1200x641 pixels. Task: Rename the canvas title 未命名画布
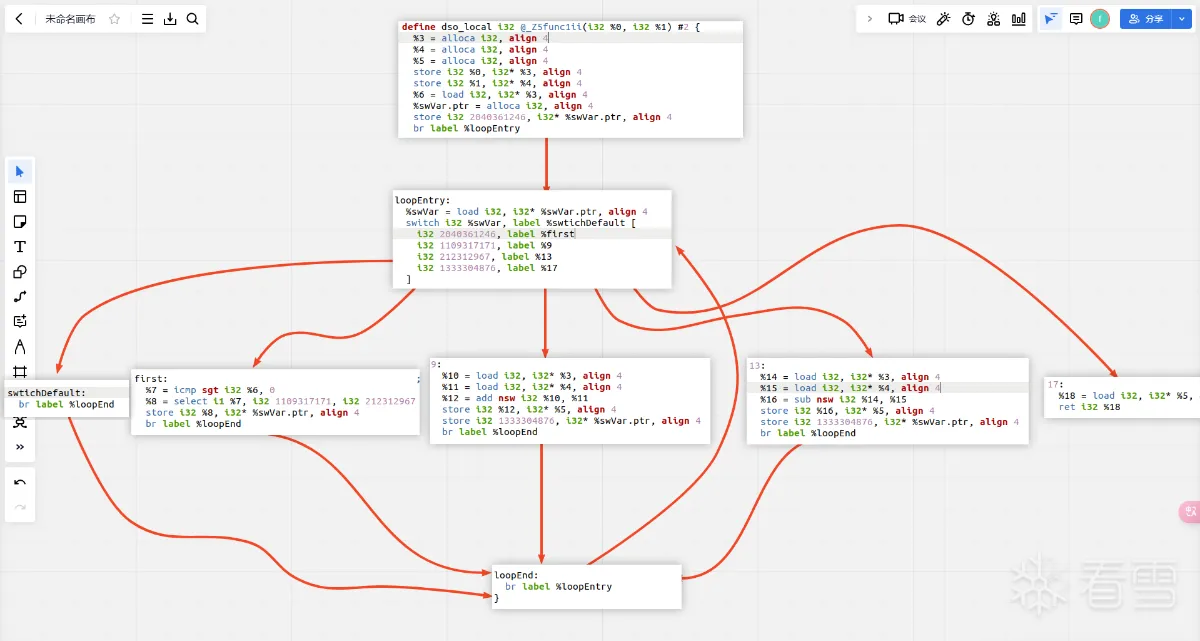[70, 19]
